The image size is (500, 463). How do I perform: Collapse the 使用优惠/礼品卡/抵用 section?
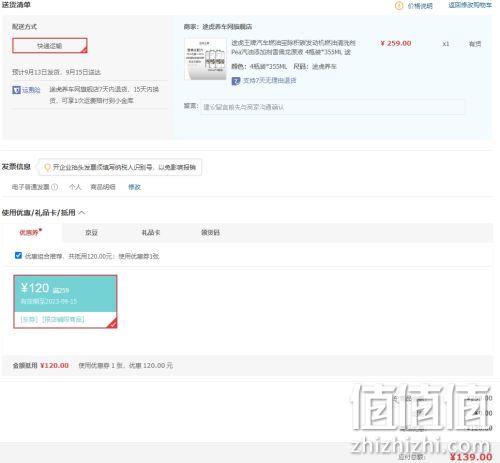(x=82, y=212)
